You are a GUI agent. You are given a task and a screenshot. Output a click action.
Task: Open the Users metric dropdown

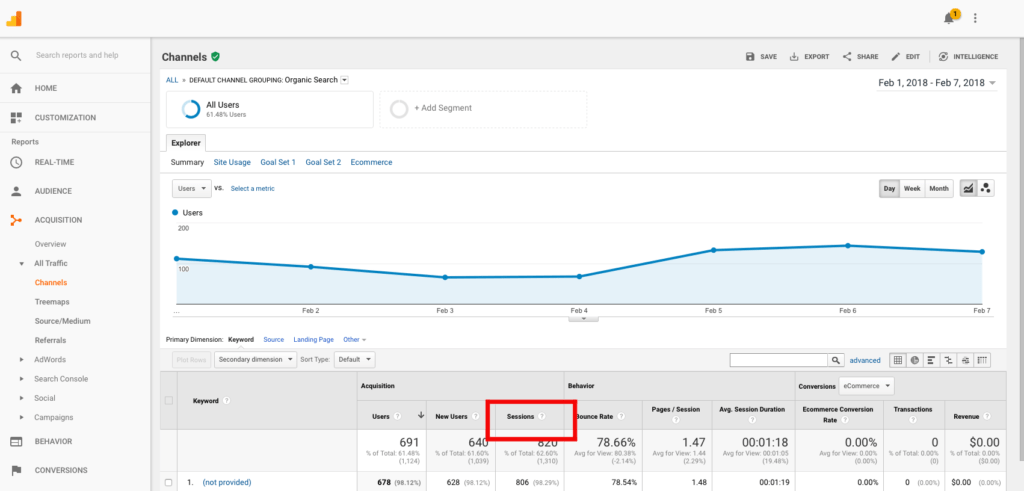tap(191, 188)
